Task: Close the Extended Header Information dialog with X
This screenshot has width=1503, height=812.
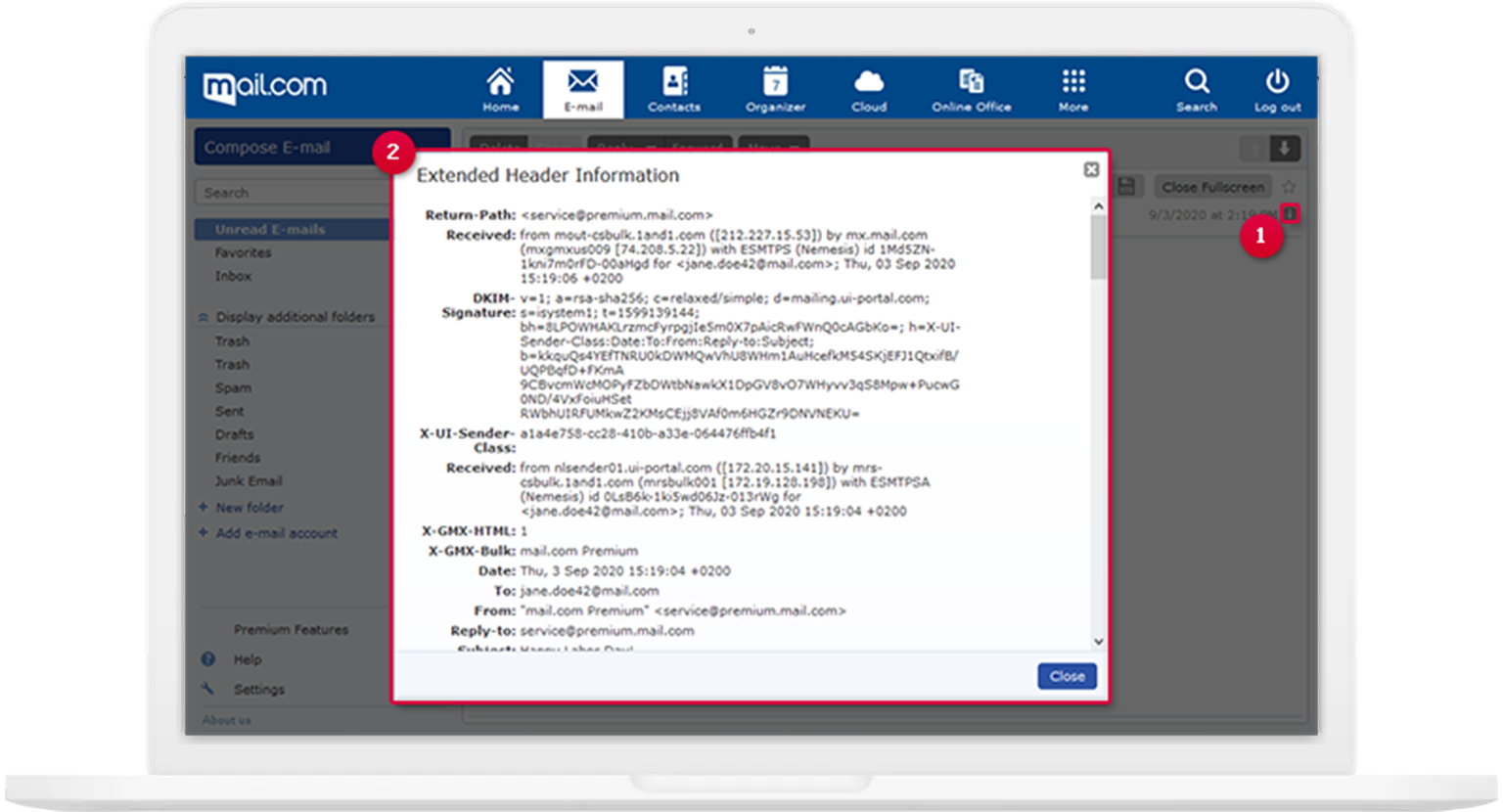Action: coord(1091,170)
